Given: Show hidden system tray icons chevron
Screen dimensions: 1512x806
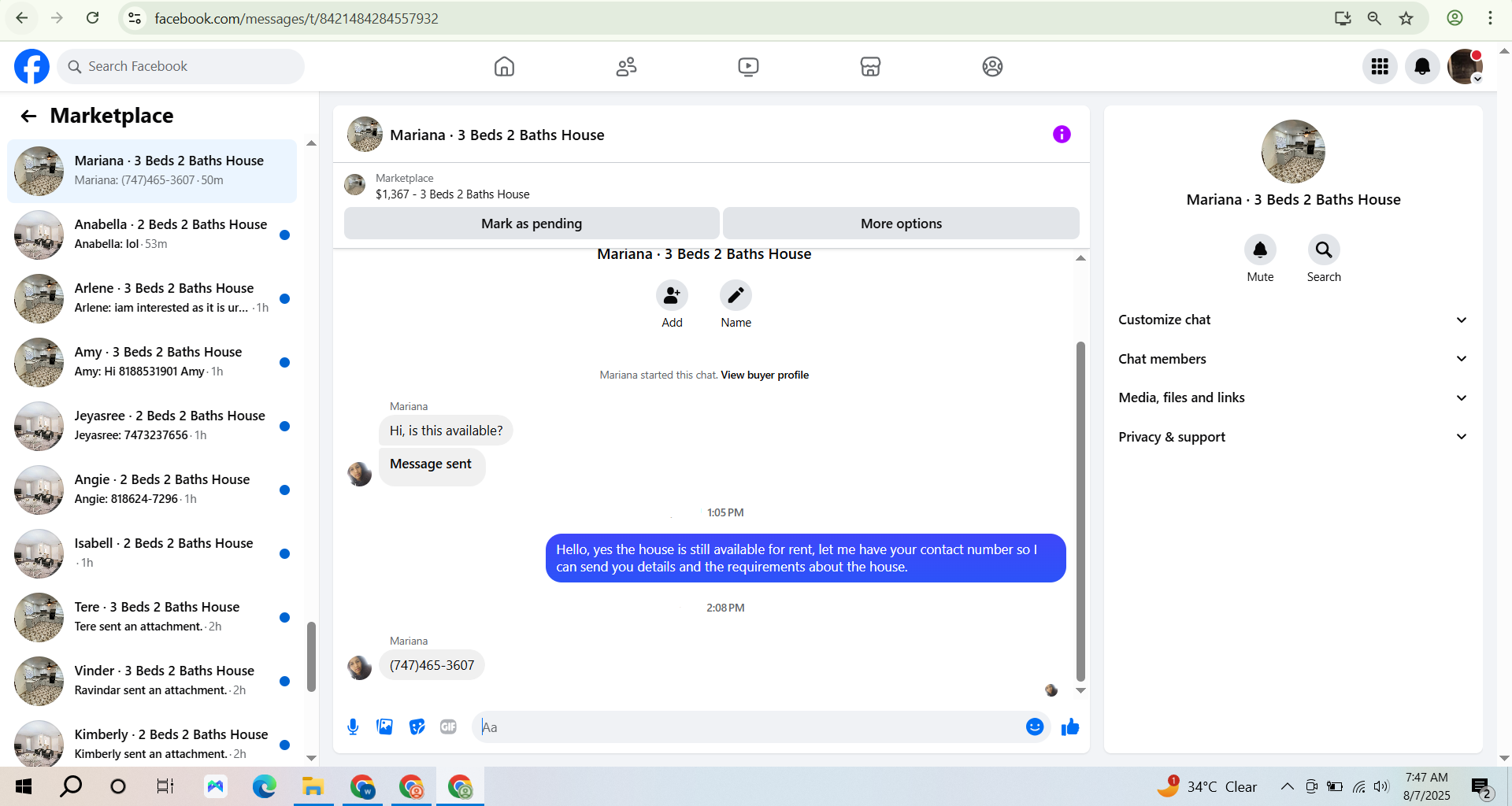Looking at the screenshot, I should tap(1287, 786).
